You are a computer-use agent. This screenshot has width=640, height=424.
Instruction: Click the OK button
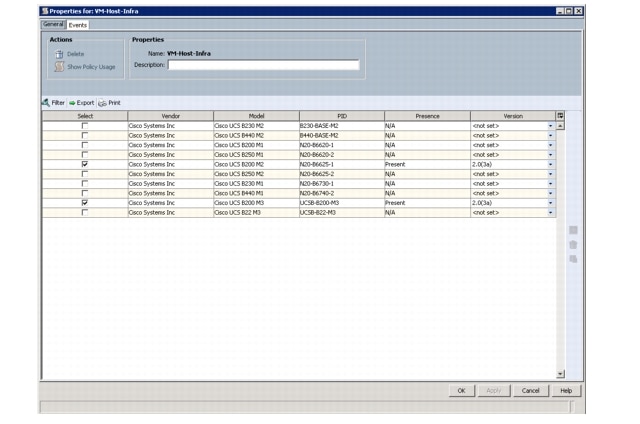[x=462, y=391]
